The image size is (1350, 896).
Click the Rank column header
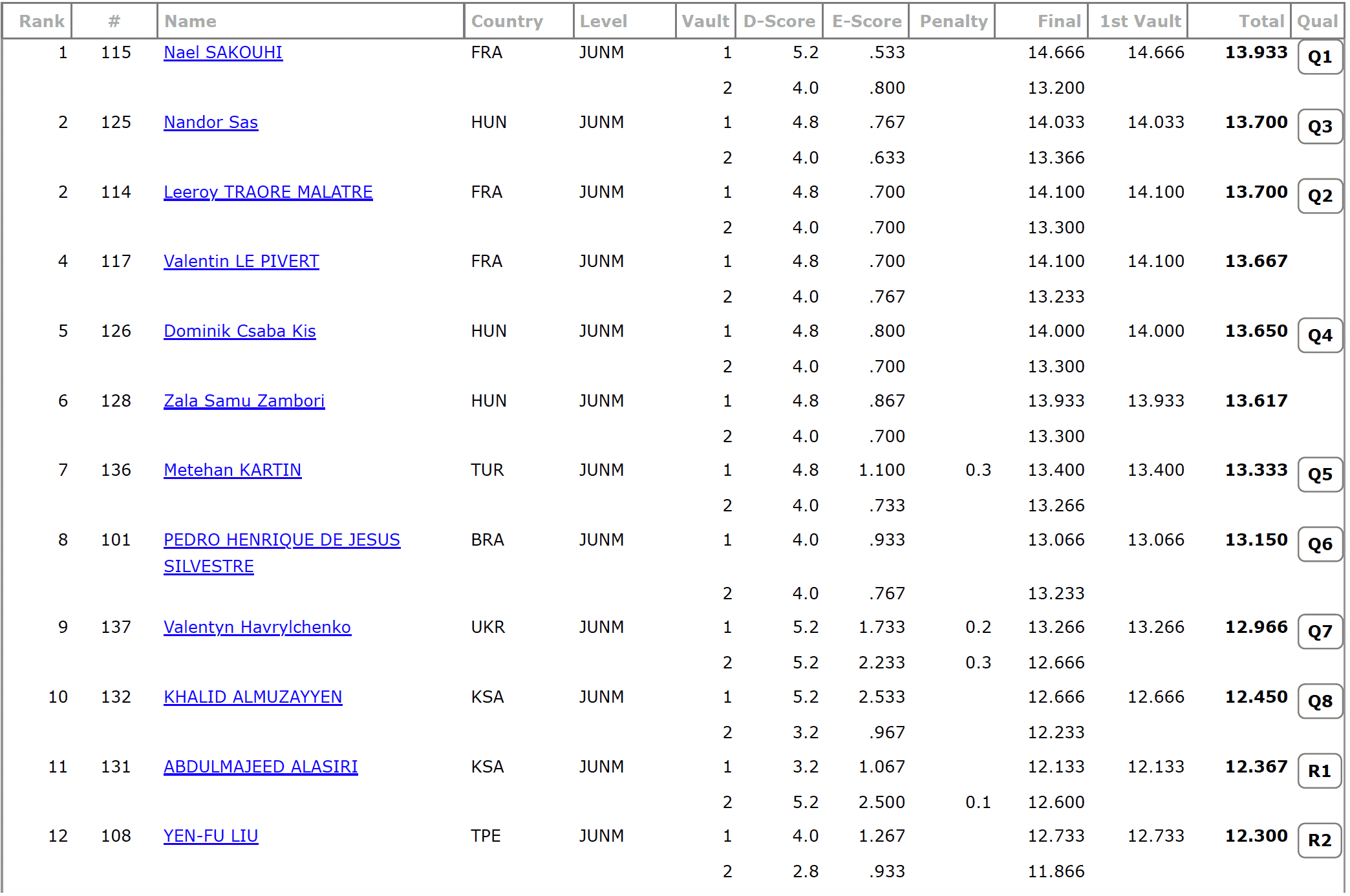41,21
